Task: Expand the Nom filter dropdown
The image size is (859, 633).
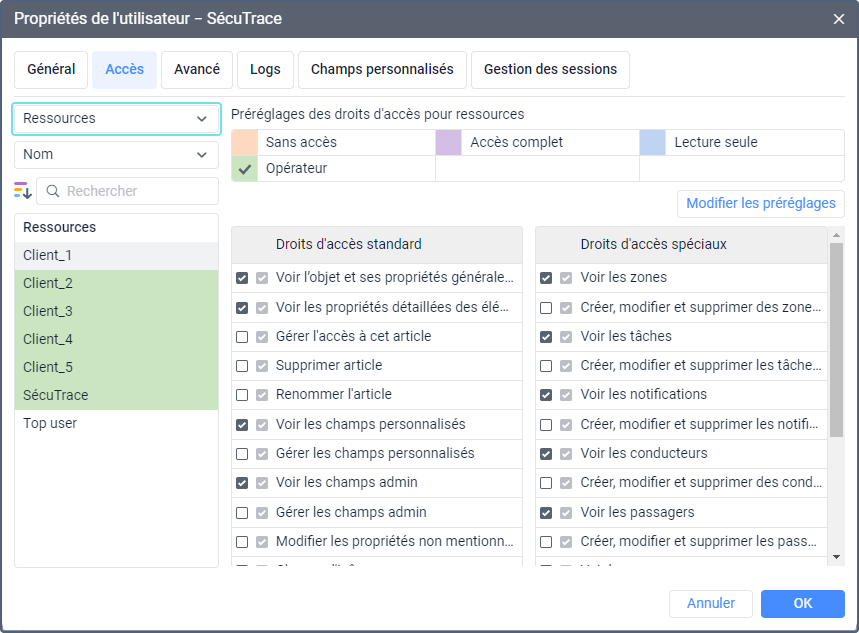Action: click(x=116, y=155)
